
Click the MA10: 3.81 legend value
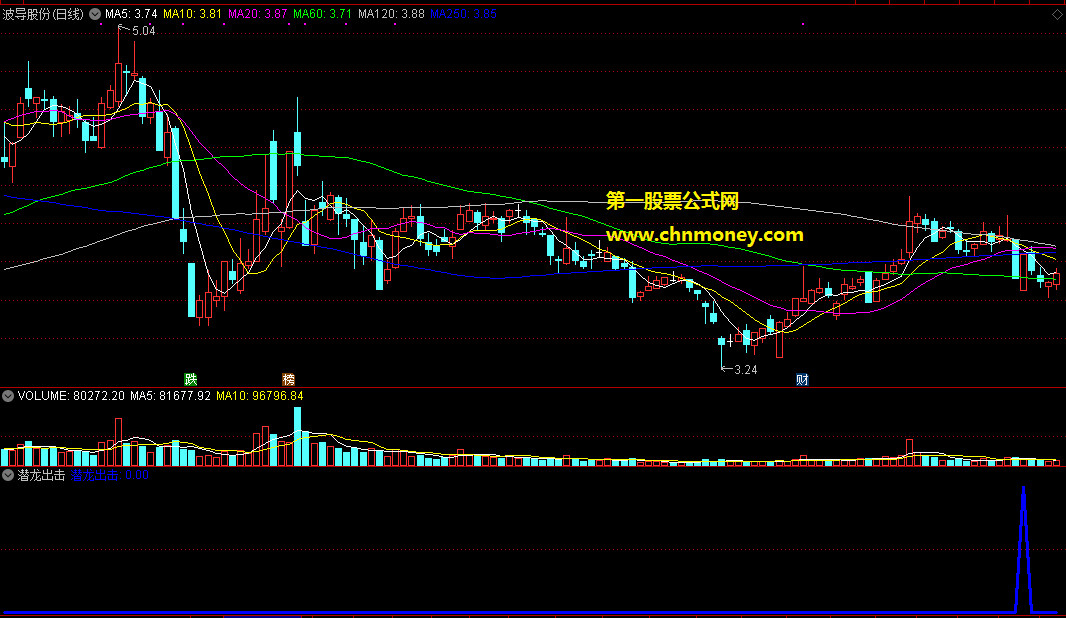pos(192,14)
